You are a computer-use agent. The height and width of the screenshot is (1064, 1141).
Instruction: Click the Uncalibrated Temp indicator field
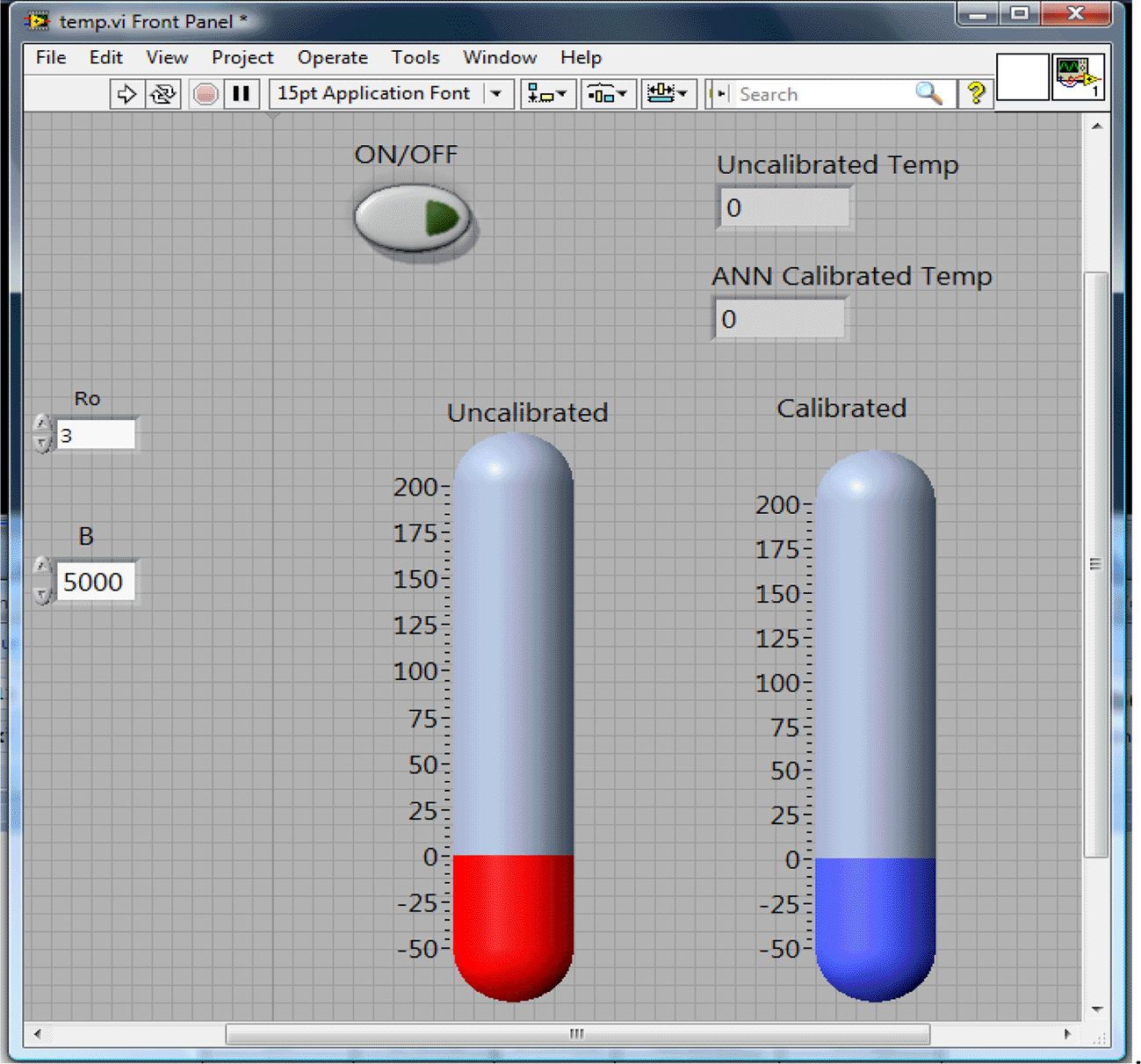tap(784, 208)
